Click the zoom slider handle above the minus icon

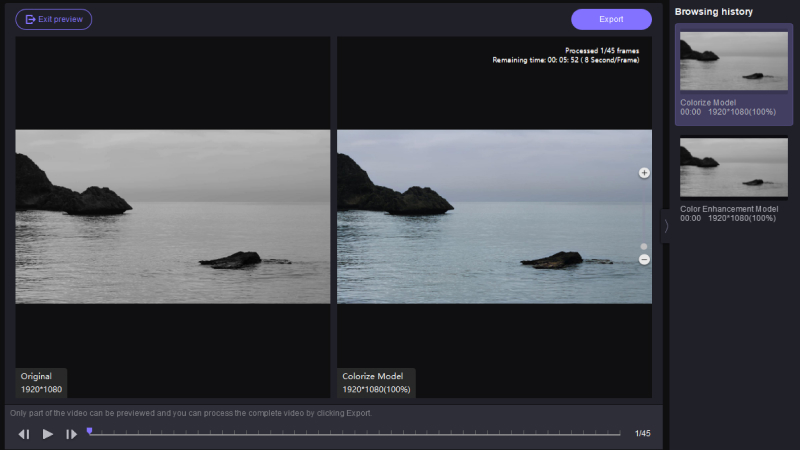(x=644, y=246)
